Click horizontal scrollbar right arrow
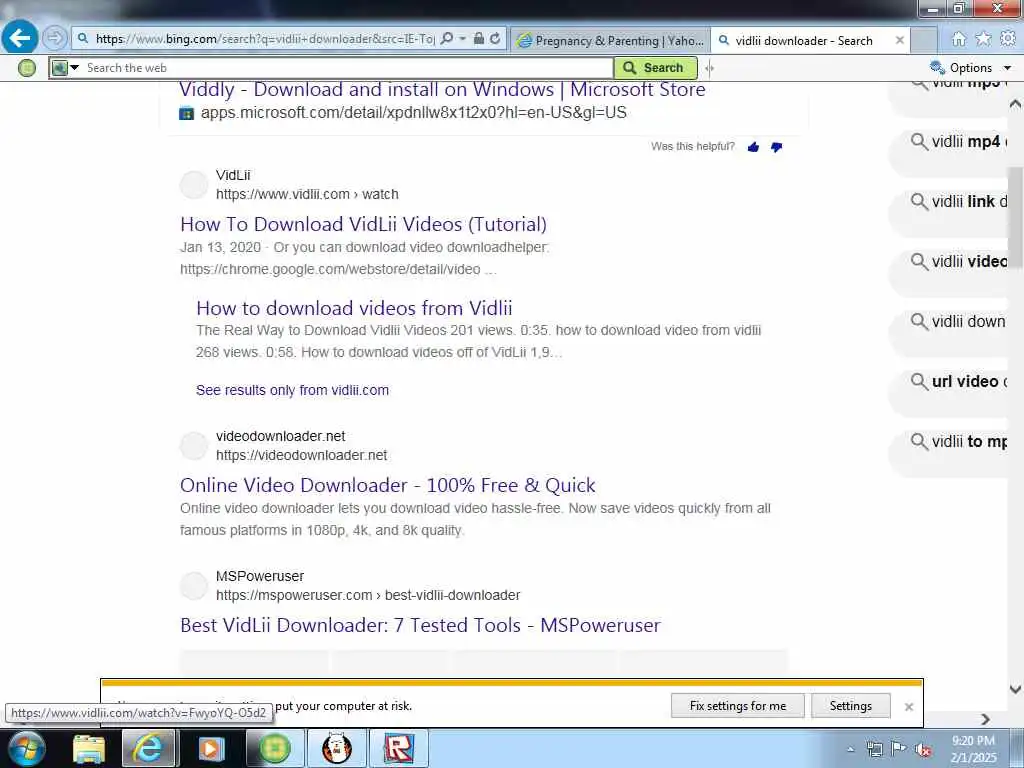The width and height of the screenshot is (1024, 768). (985, 719)
